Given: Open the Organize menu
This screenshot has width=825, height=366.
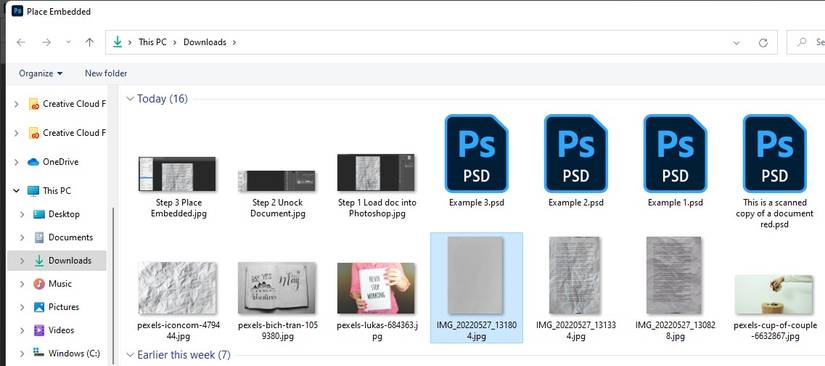Looking at the screenshot, I should (x=41, y=74).
